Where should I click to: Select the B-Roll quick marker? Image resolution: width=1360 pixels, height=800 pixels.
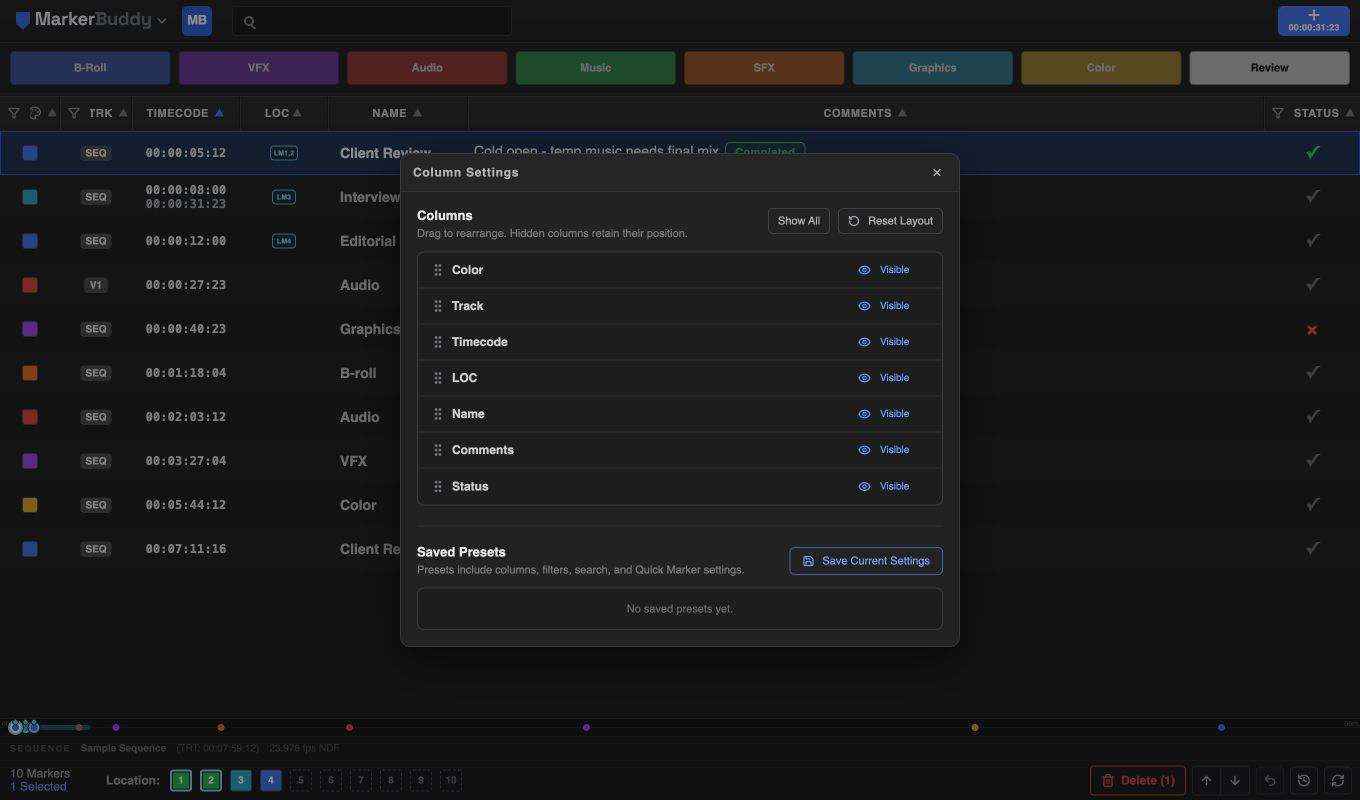pos(90,68)
